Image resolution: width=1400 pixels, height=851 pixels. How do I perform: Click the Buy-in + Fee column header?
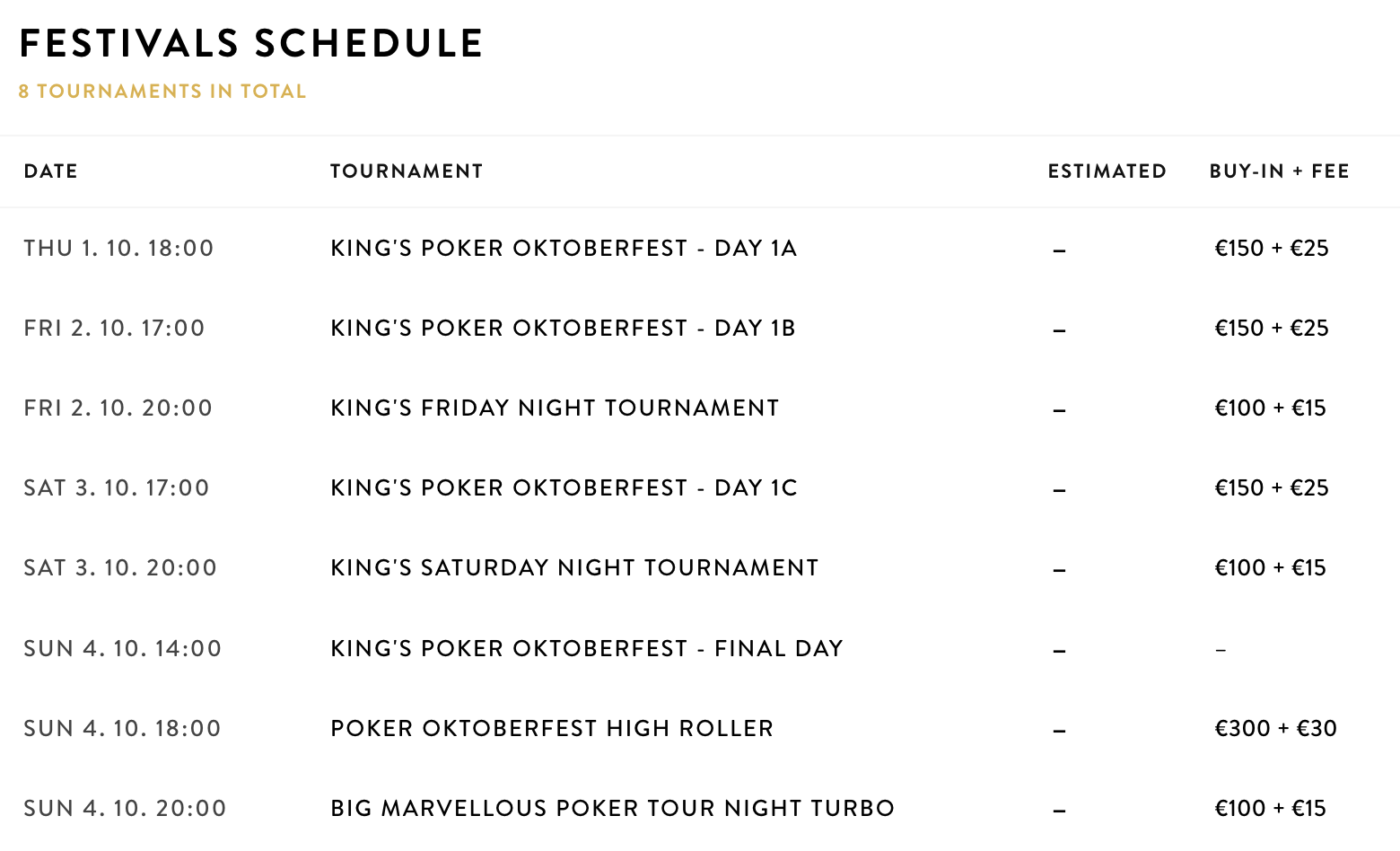pyautogui.click(x=1279, y=171)
